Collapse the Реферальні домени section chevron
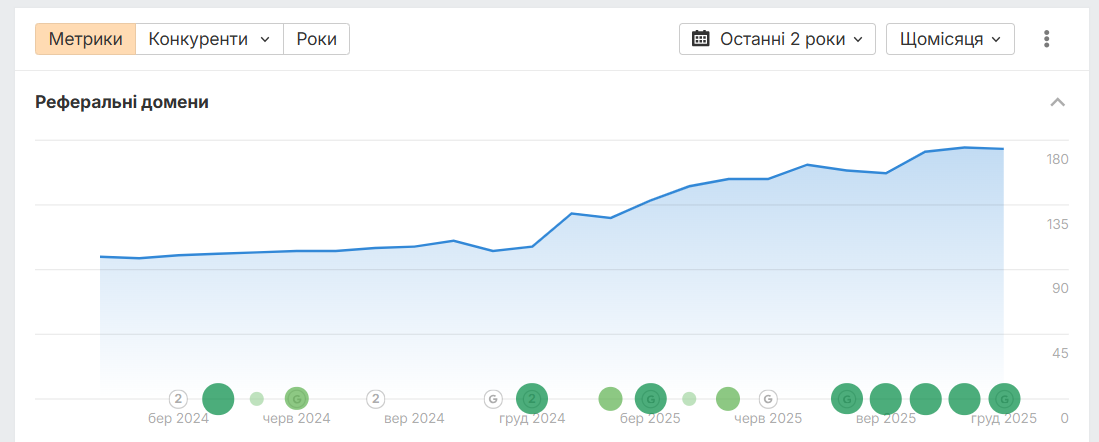1099x442 pixels. [x=1058, y=102]
